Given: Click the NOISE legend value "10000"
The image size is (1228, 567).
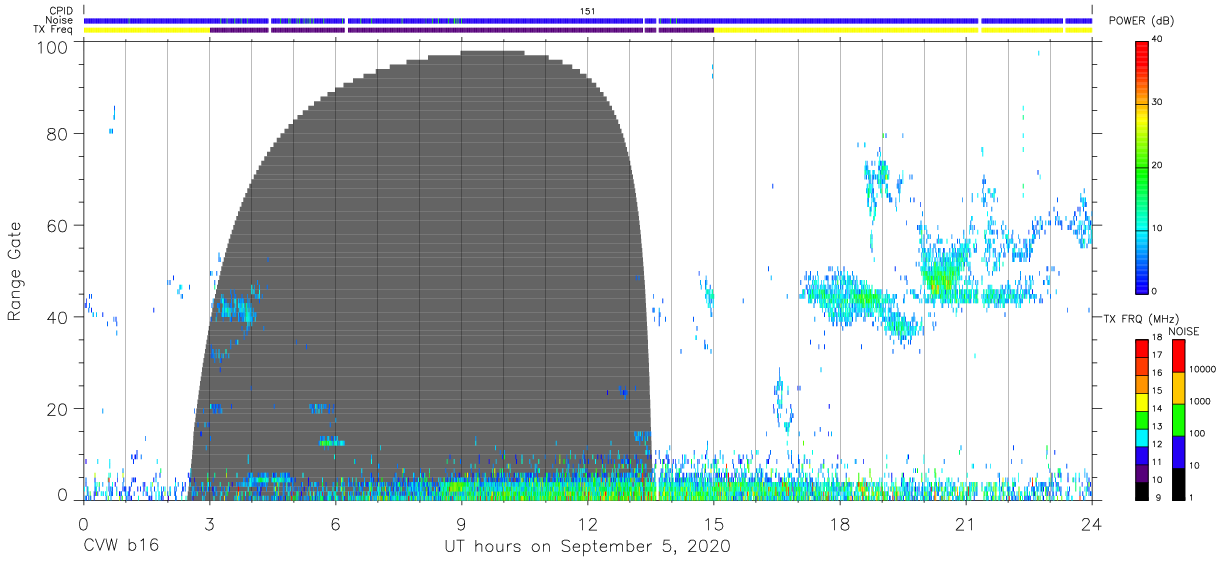Looking at the screenshot, I should [x=1203, y=369].
